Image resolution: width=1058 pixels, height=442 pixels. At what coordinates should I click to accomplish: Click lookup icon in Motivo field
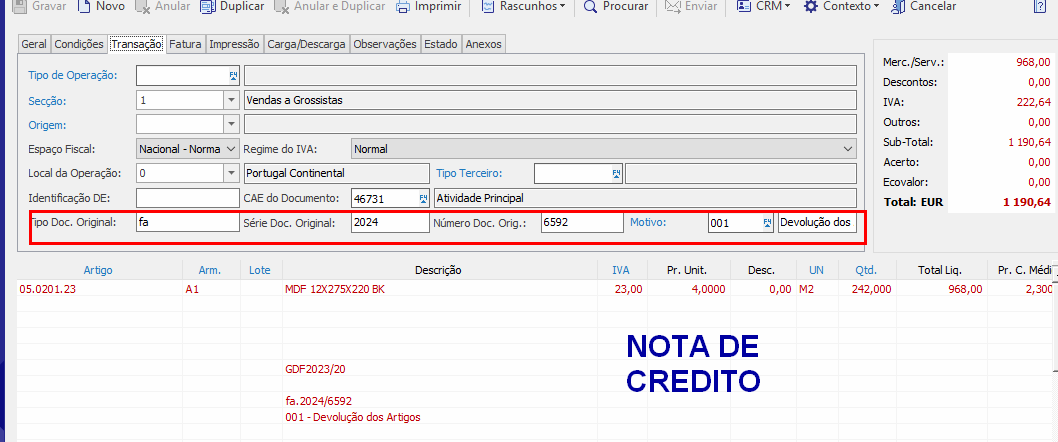coord(767,223)
